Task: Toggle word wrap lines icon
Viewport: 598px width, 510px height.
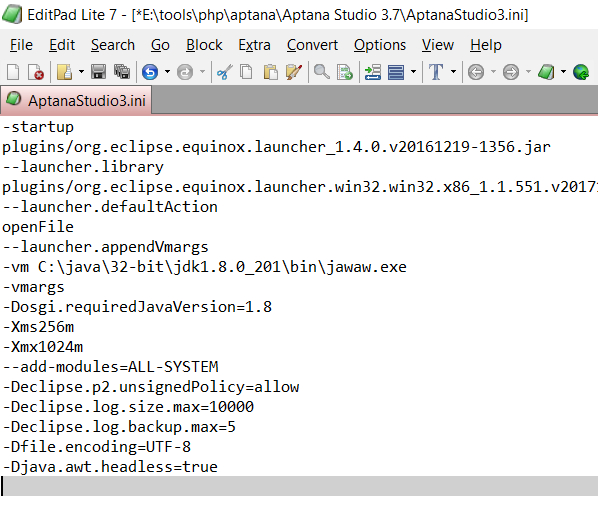Action: click(396, 72)
